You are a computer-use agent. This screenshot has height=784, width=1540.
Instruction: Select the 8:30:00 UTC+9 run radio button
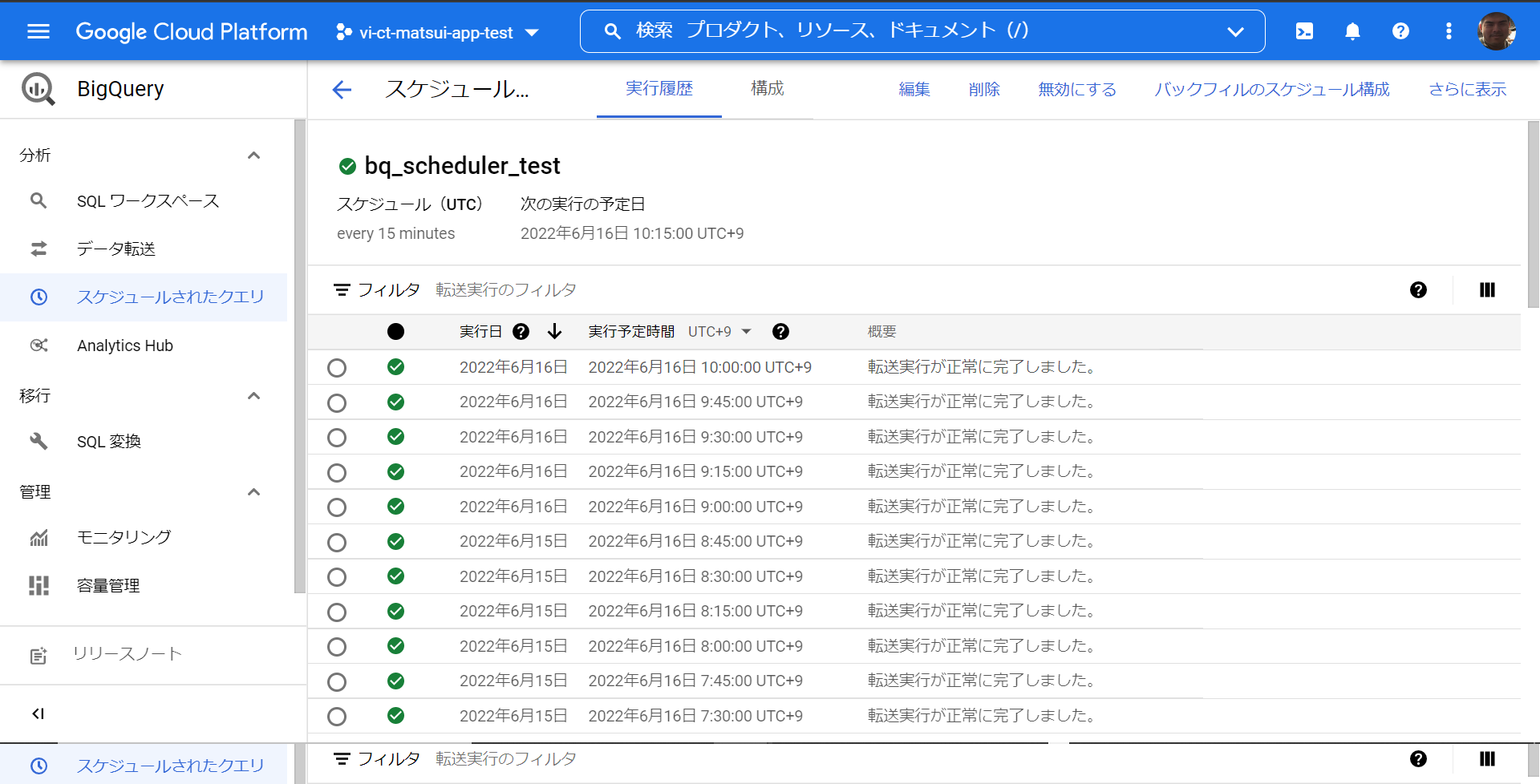point(337,577)
